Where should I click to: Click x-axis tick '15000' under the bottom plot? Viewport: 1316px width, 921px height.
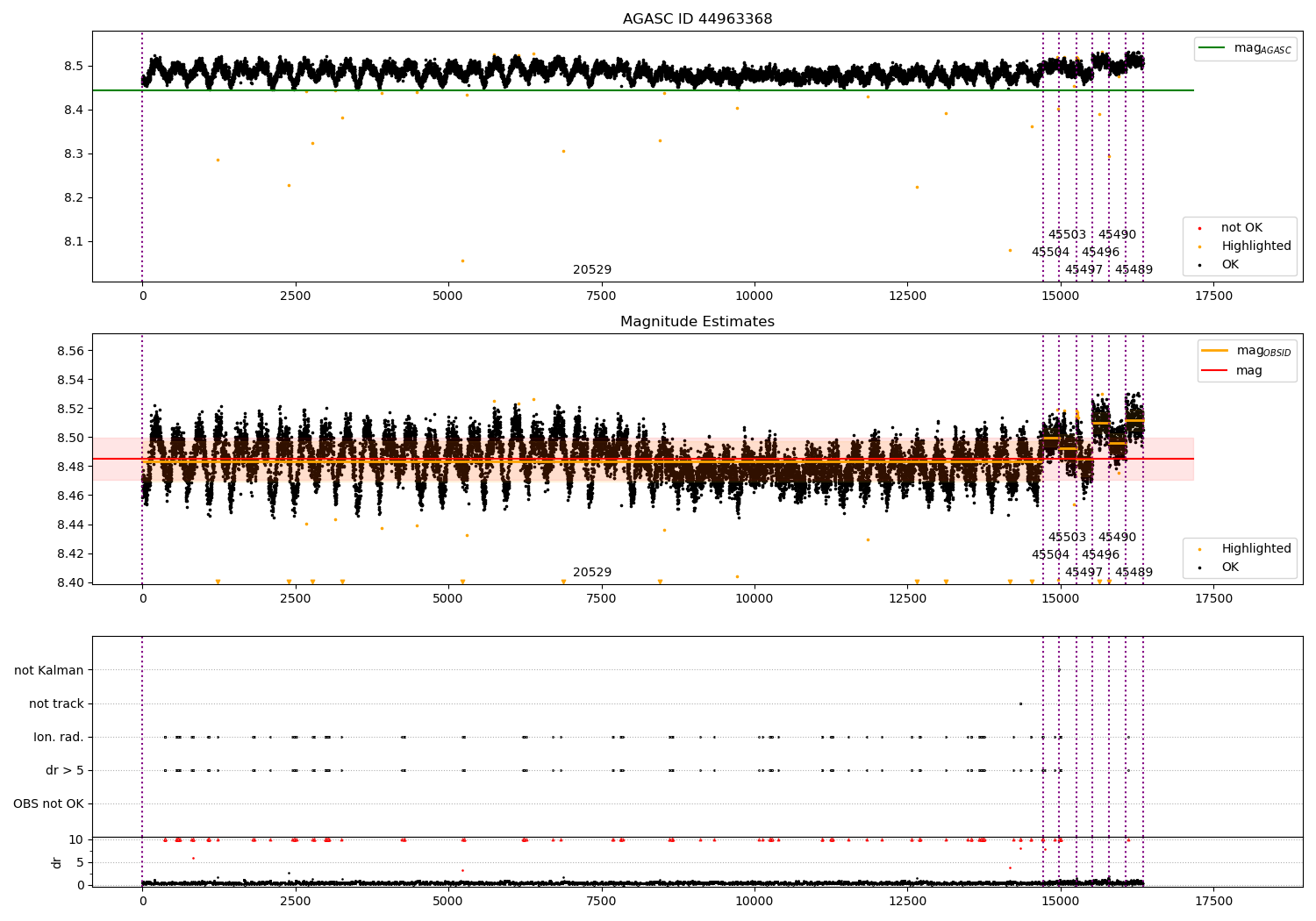pyautogui.click(x=1060, y=901)
